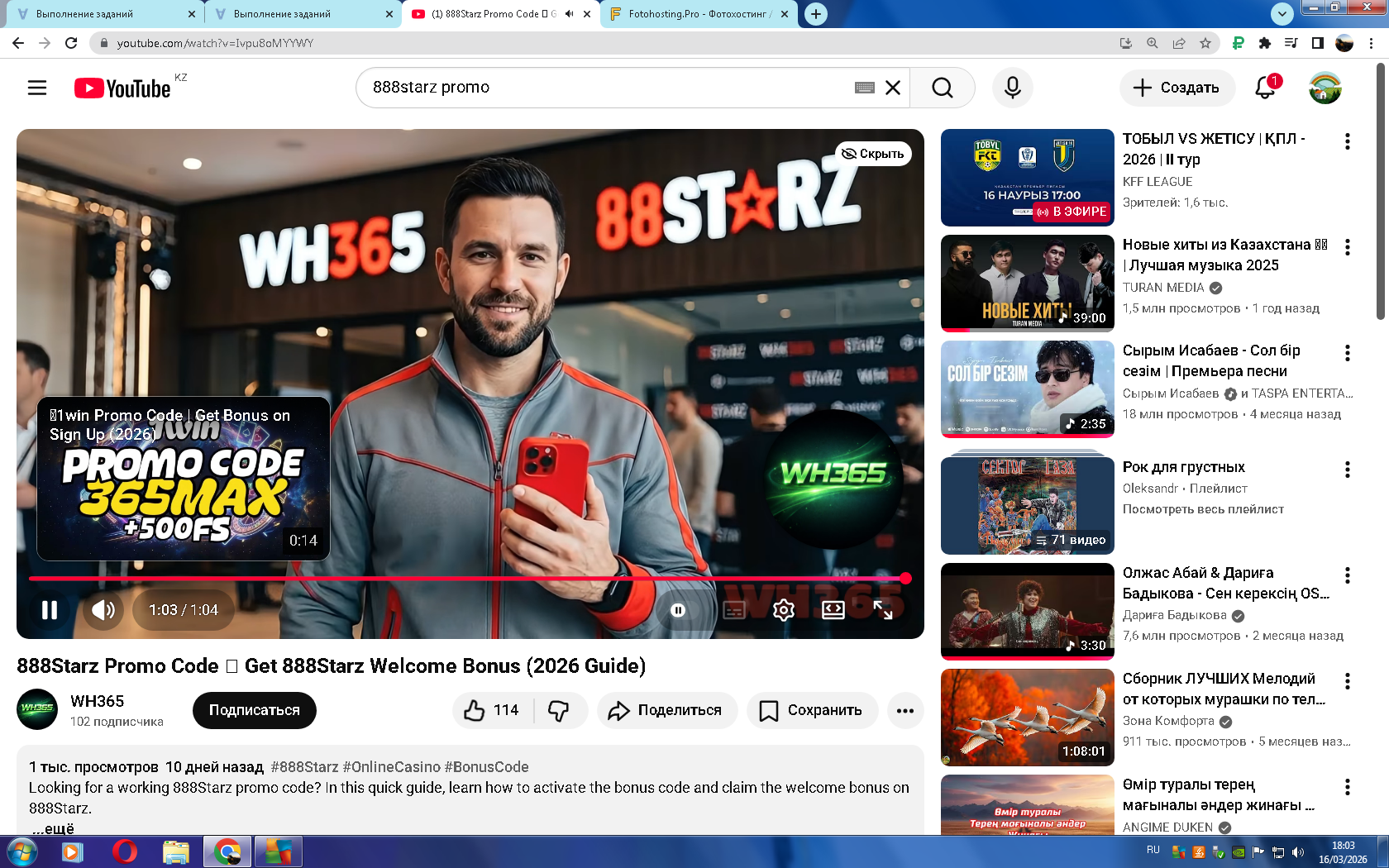Expand the description with ...ещё
This screenshot has height=868, width=1389.
(54, 828)
